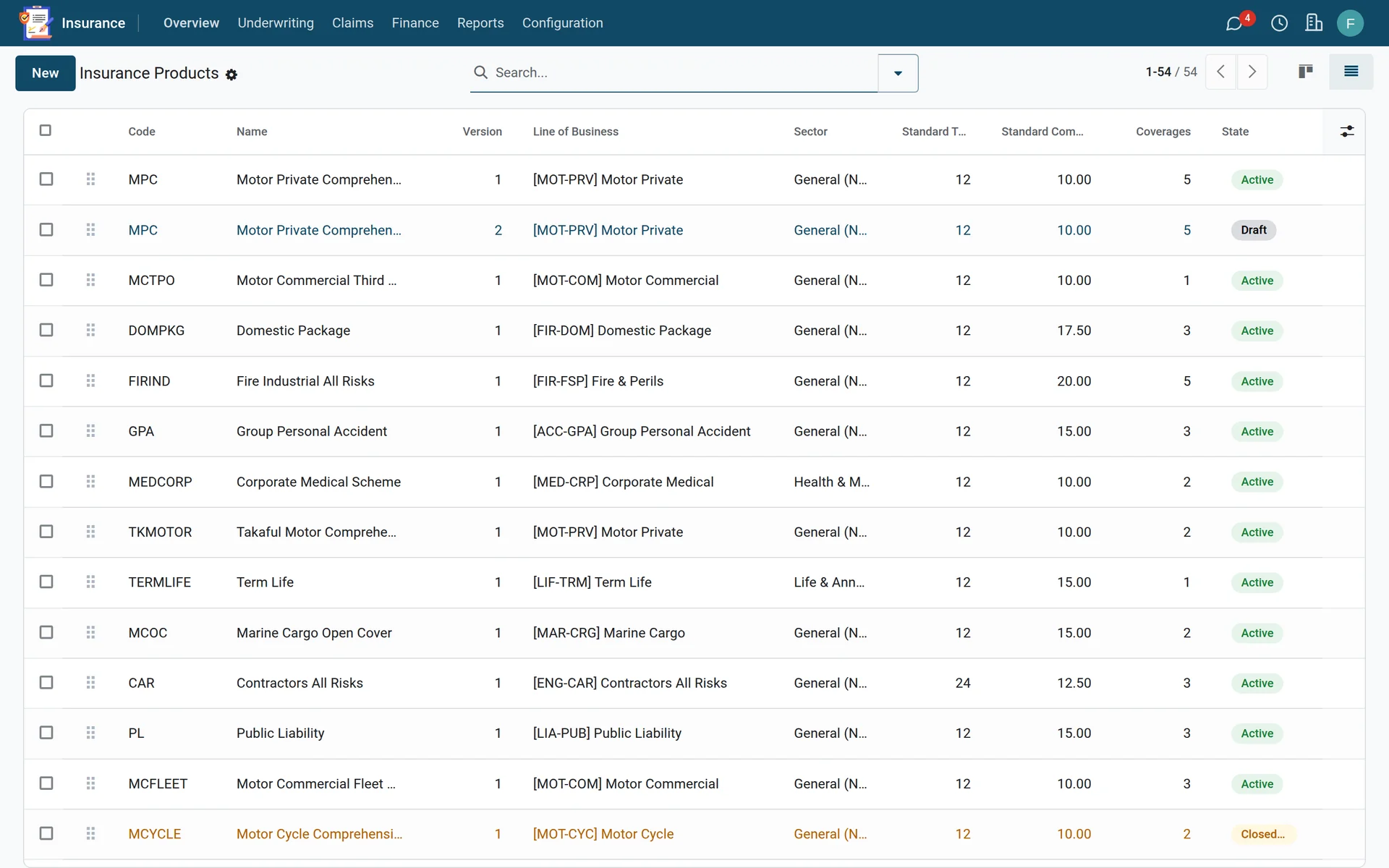Select the MEDCORP row checkbox
Screen dimensions: 1389x868
click(x=46, y=482)
